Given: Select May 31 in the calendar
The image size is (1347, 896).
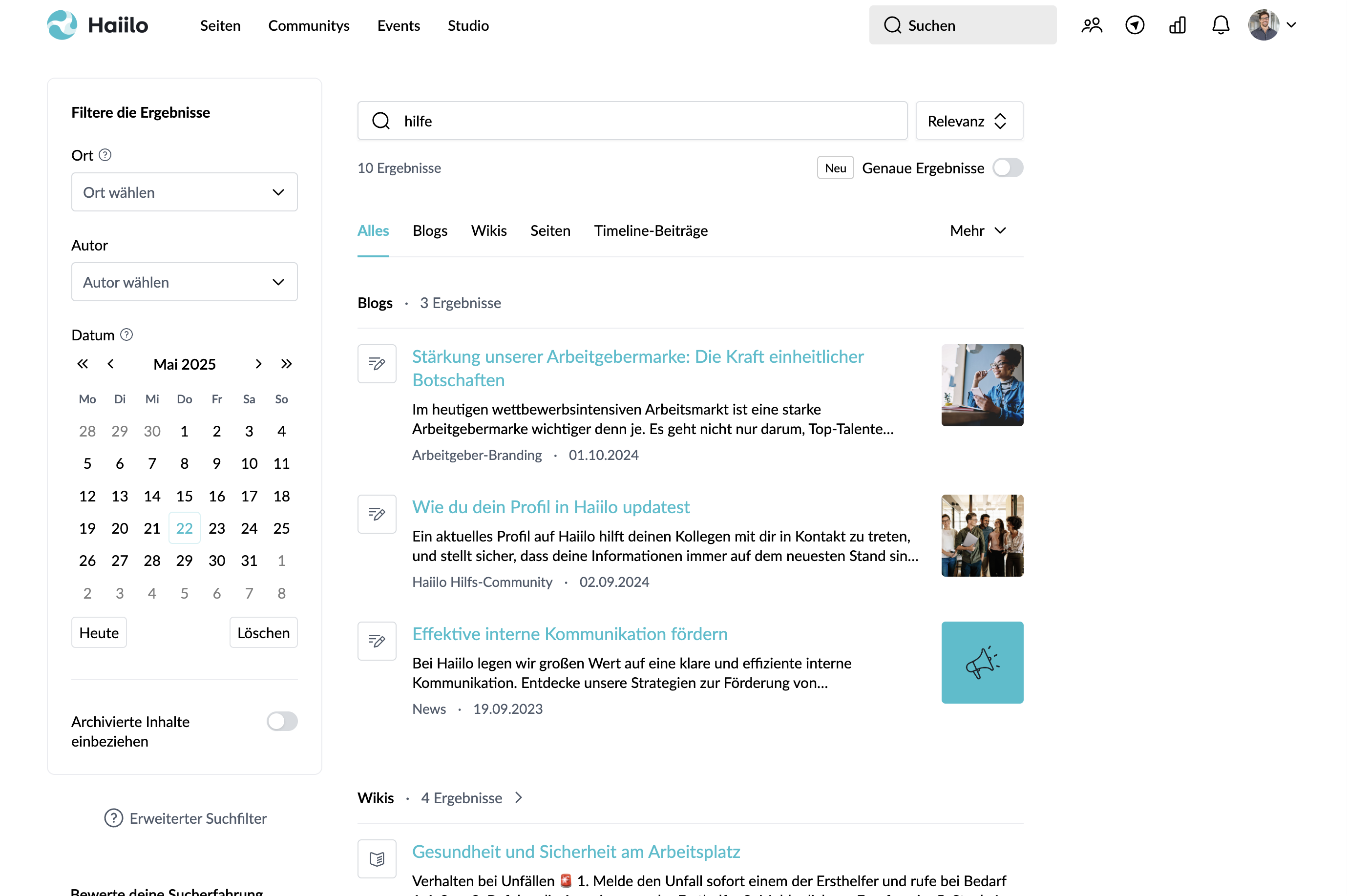Looking at the screenshot, I should pos(249,561).
